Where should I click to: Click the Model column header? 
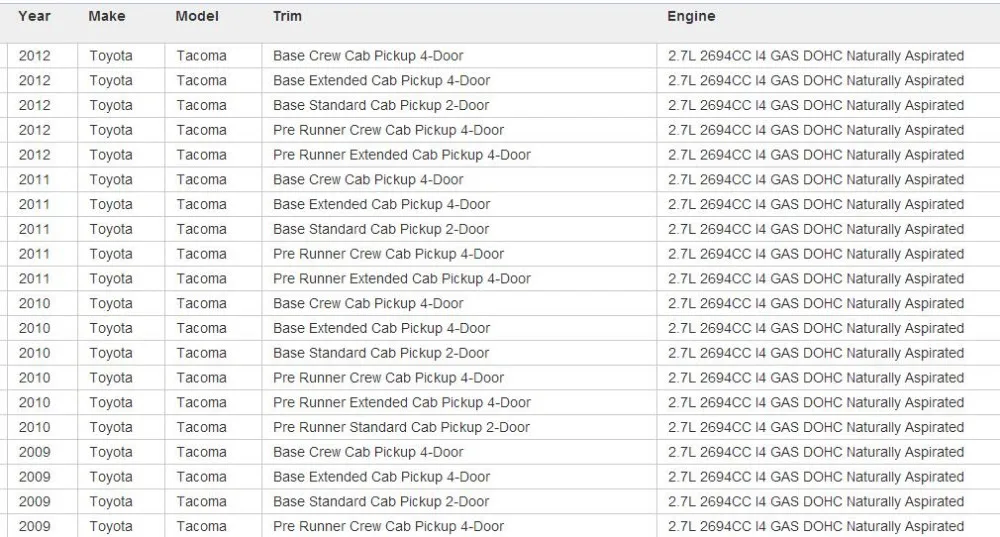pos(197,17)
